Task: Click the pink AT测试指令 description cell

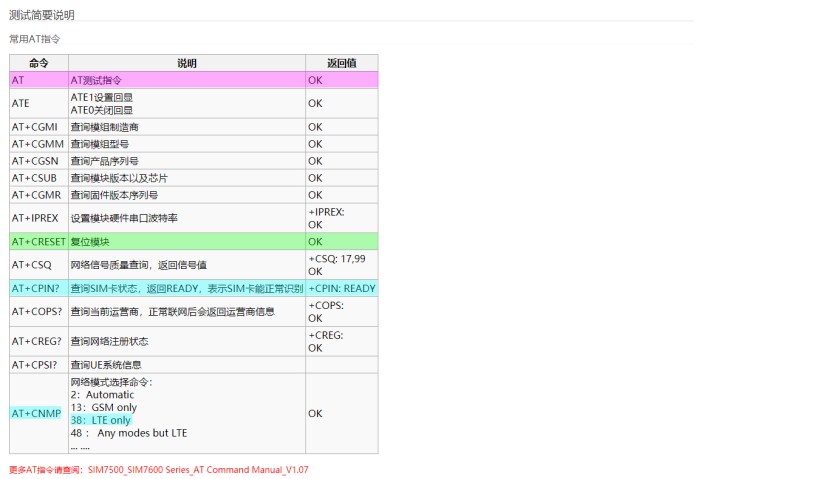Action: tap(186, 79)
